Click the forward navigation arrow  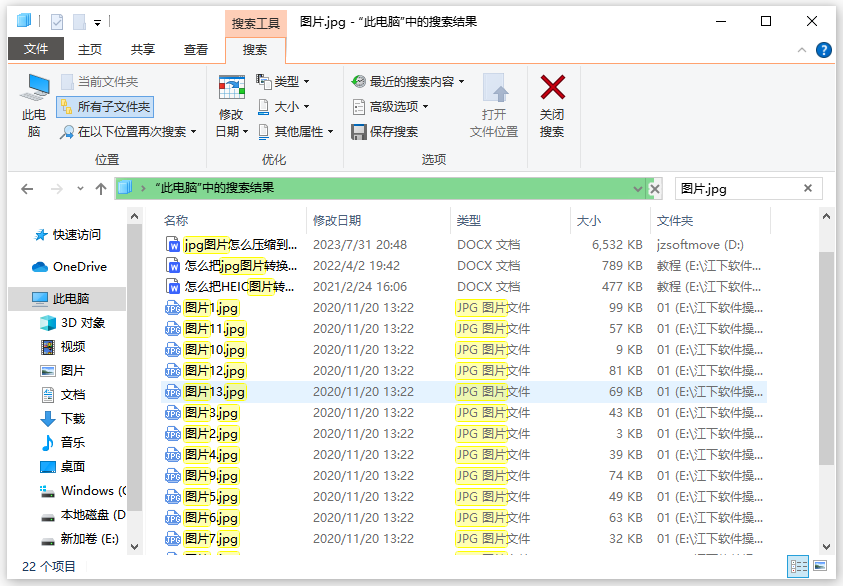[56, 189]
